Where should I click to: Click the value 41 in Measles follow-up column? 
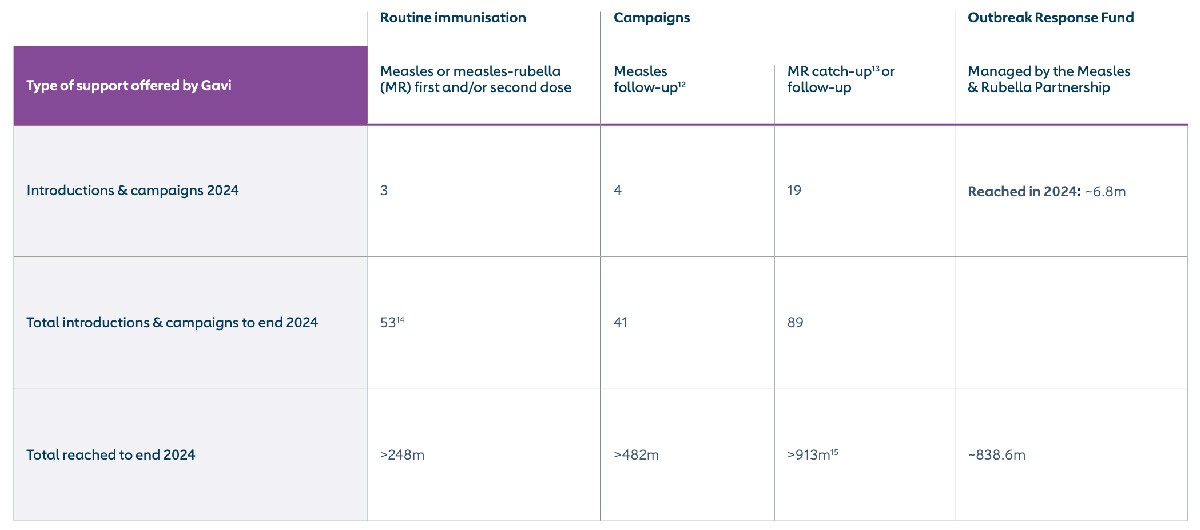[621, 322]
